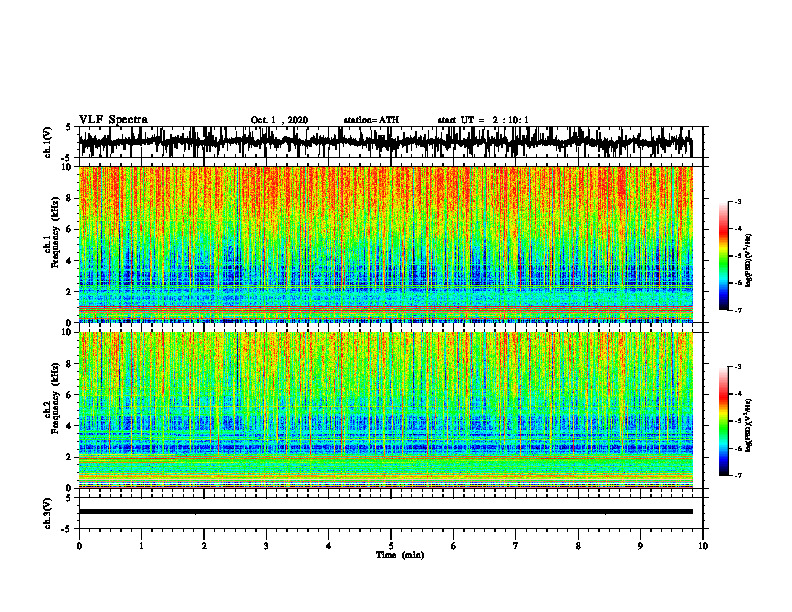Click time axis tick label "4"

coord(329,546)
